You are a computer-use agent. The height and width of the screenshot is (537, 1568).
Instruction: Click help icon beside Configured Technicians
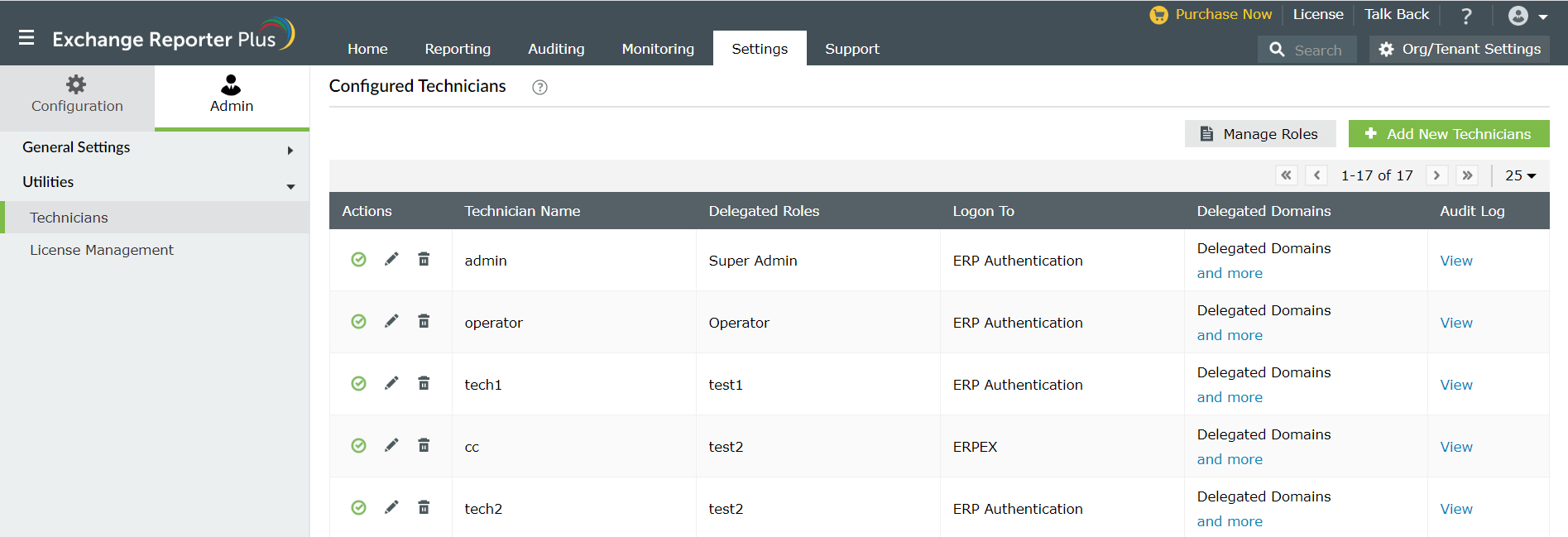click(539, 87)
